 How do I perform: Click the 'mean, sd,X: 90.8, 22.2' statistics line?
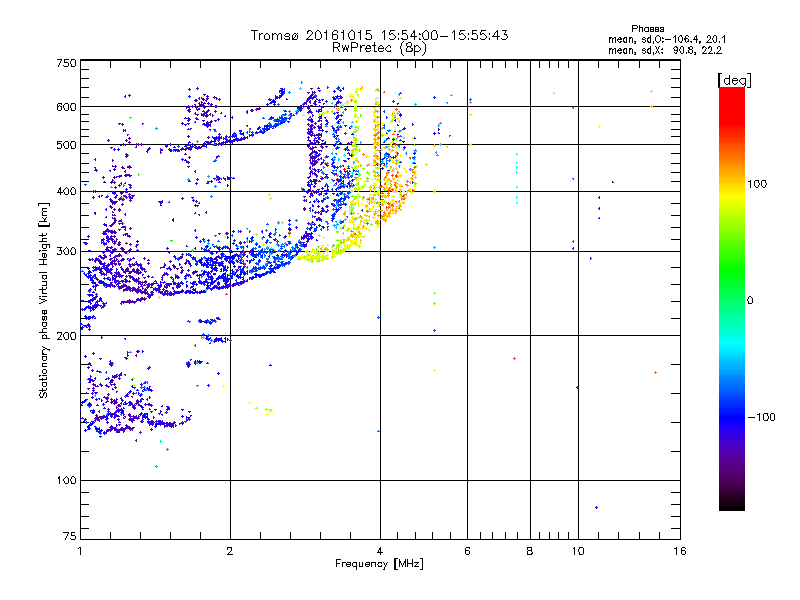click(x=665, y=50)
